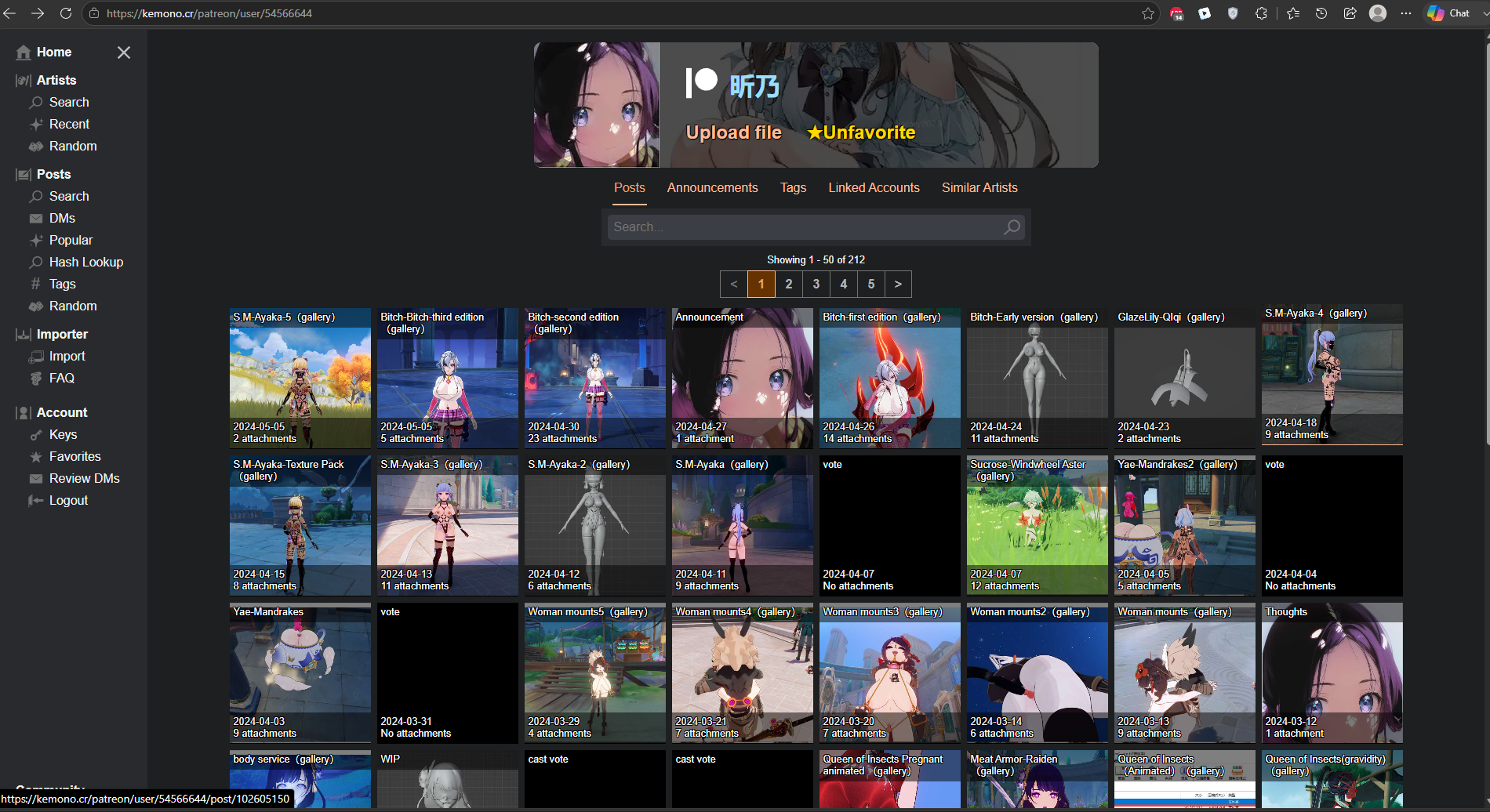
Task: Select current page 1 in pagination
Action: (761, 285)
